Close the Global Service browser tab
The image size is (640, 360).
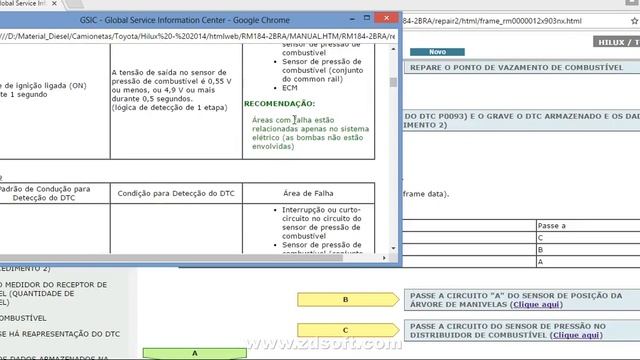pos(54,3)
